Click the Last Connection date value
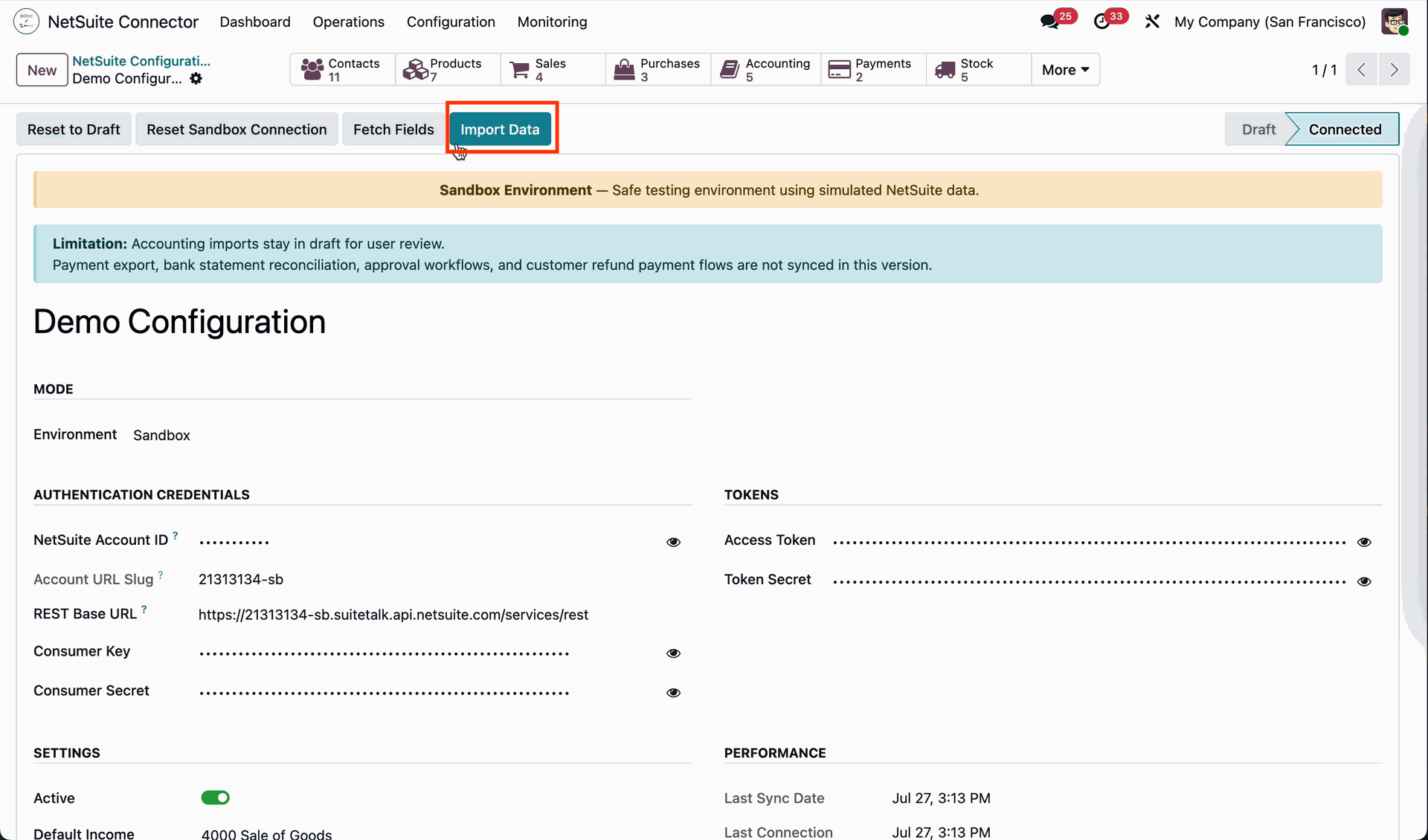 pyautogui.click(x=941, y=833)
